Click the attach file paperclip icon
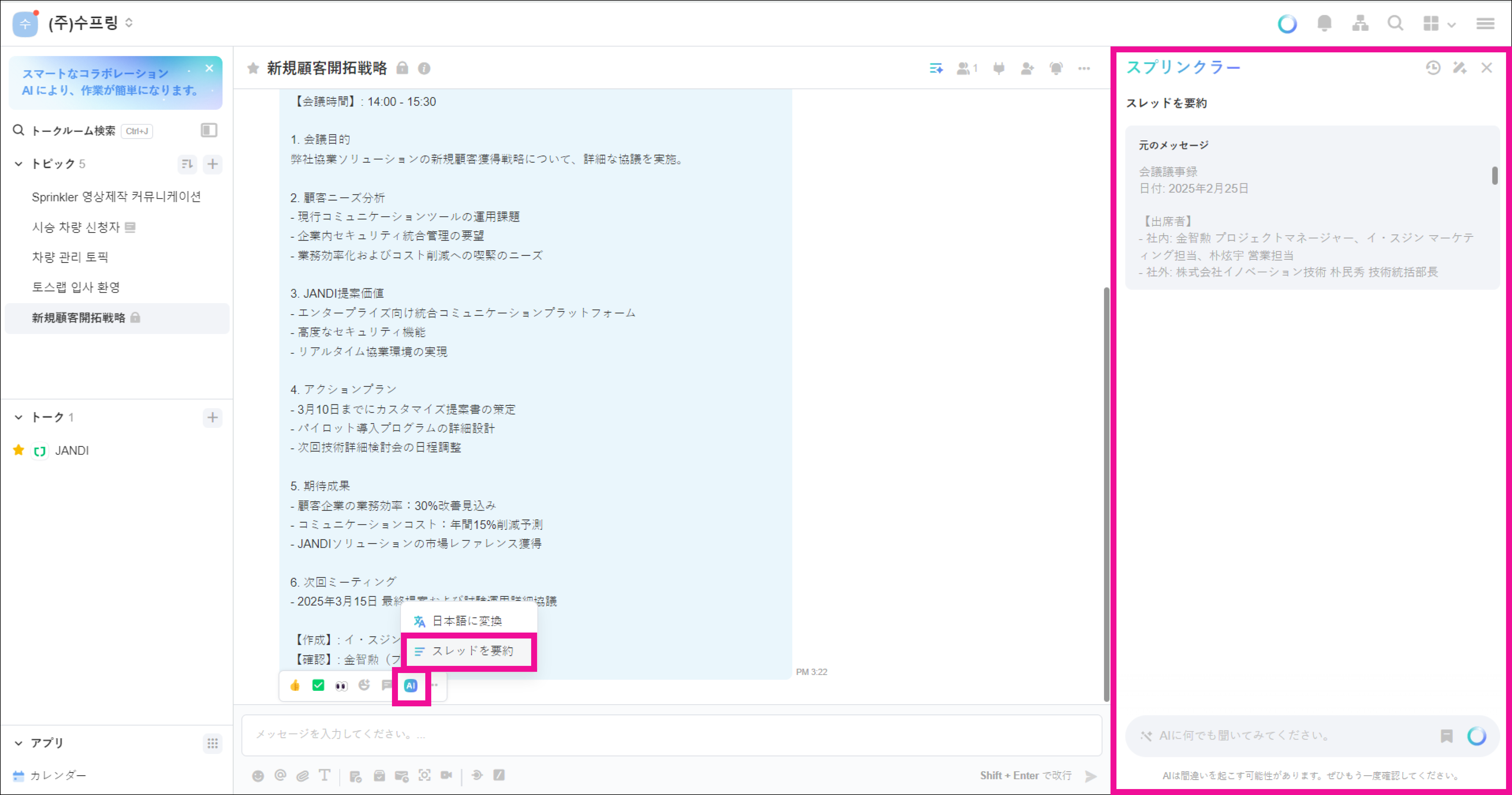1512x795 pixels. point(302,776)
